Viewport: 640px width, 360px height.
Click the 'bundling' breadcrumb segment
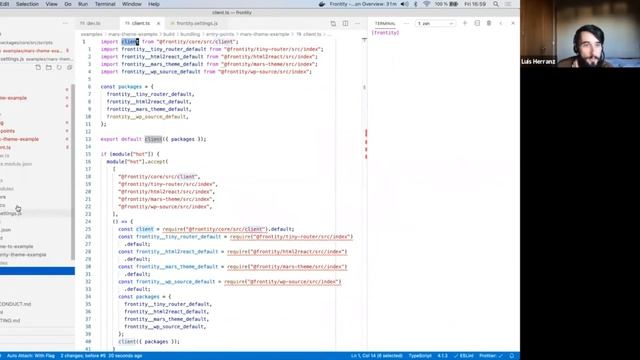tap(190, 34)
